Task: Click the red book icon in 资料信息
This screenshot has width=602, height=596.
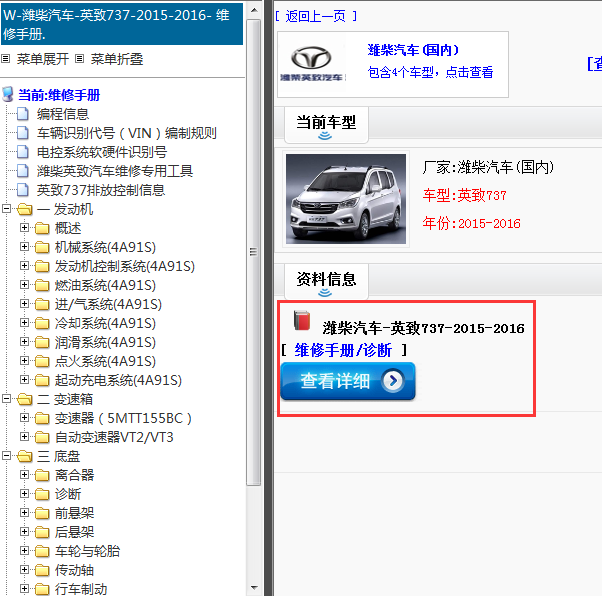Action: (302, 320)
